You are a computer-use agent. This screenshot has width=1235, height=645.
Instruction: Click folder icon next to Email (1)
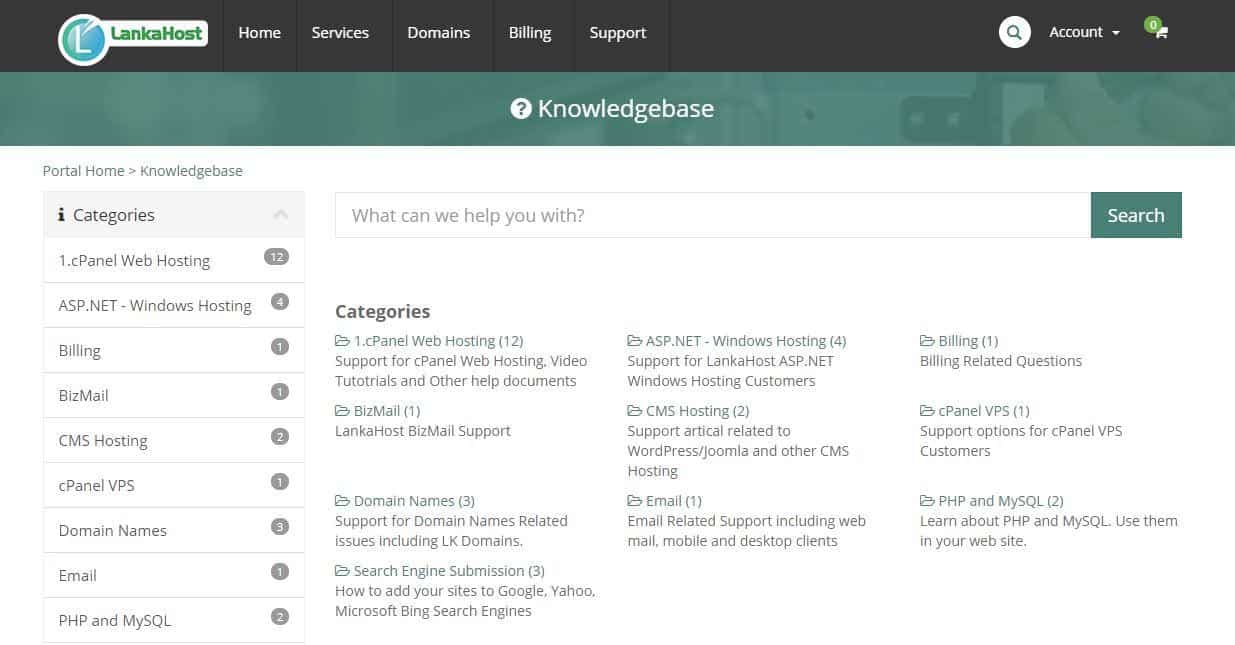[x=634, y=501]
